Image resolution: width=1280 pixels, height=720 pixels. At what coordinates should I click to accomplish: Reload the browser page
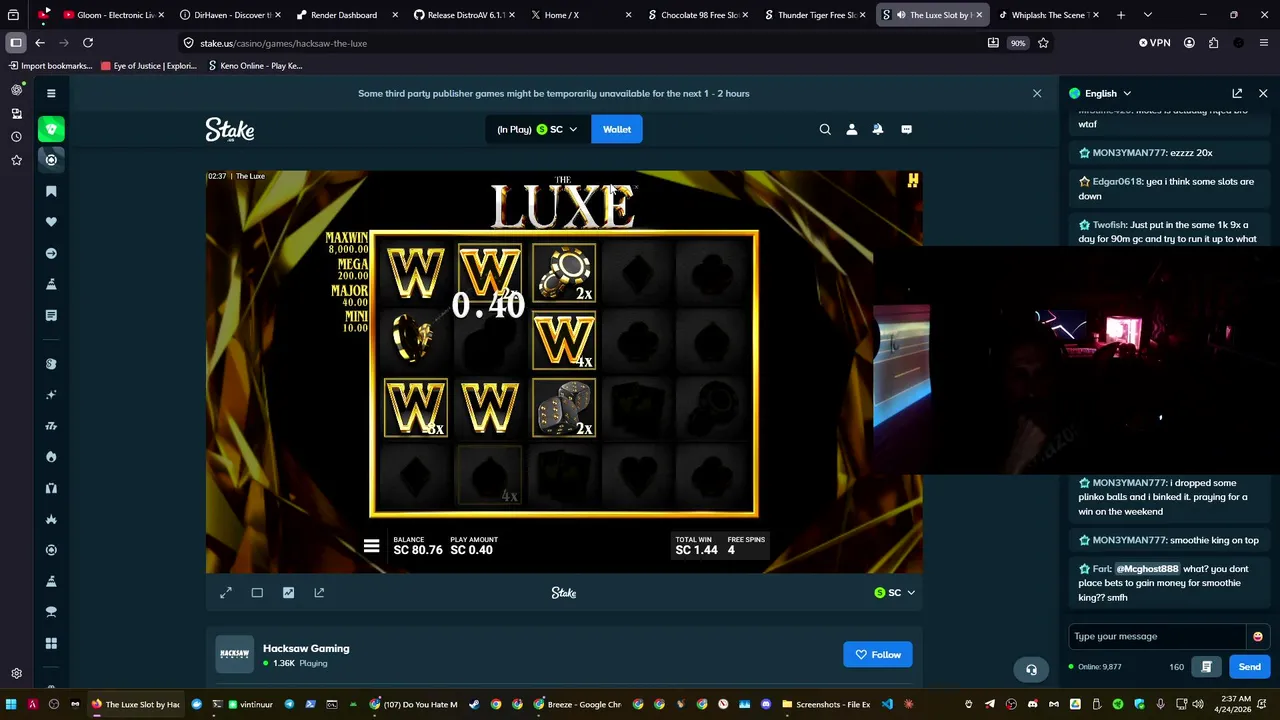(x=88, y=43)
